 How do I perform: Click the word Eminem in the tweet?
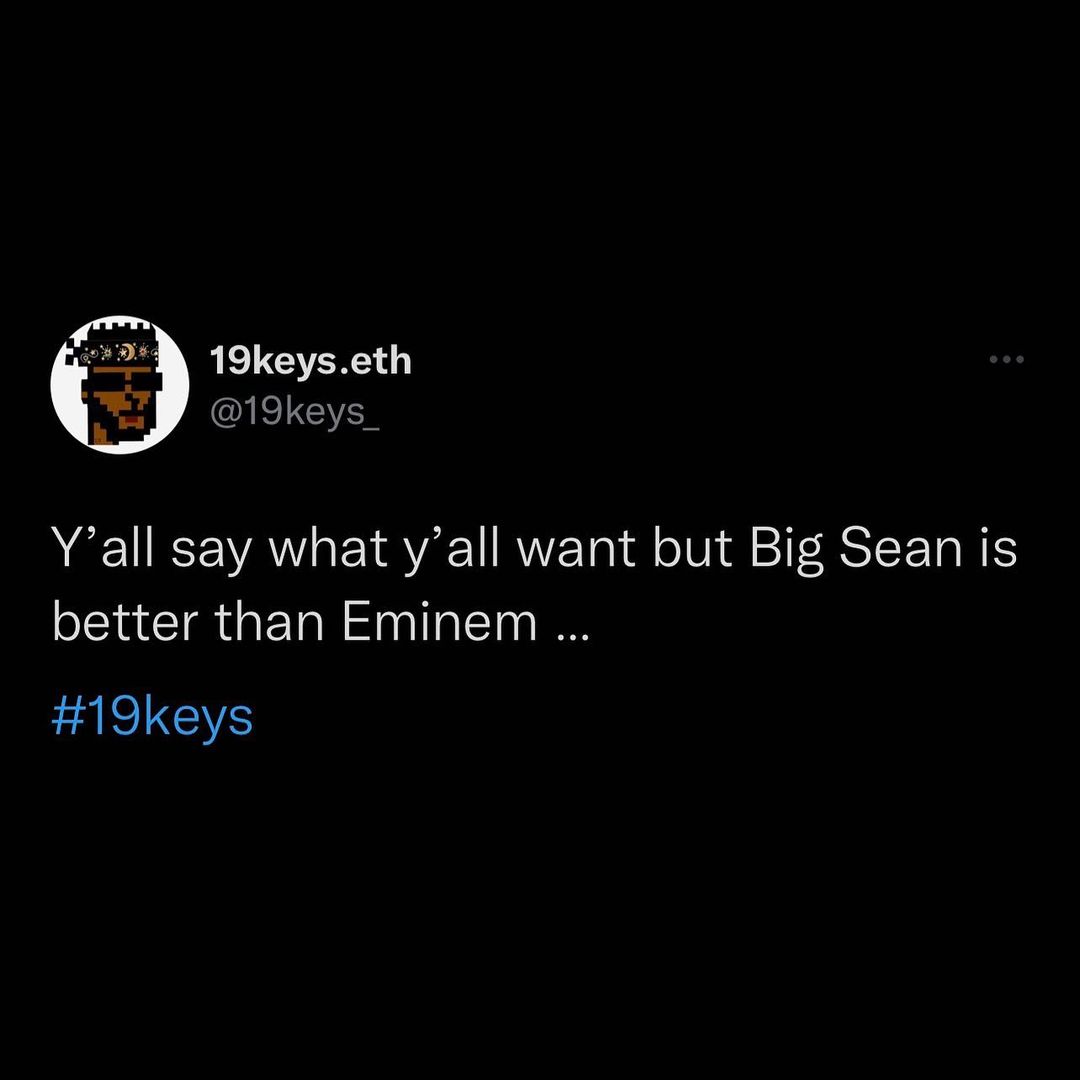tap(439, 623)
